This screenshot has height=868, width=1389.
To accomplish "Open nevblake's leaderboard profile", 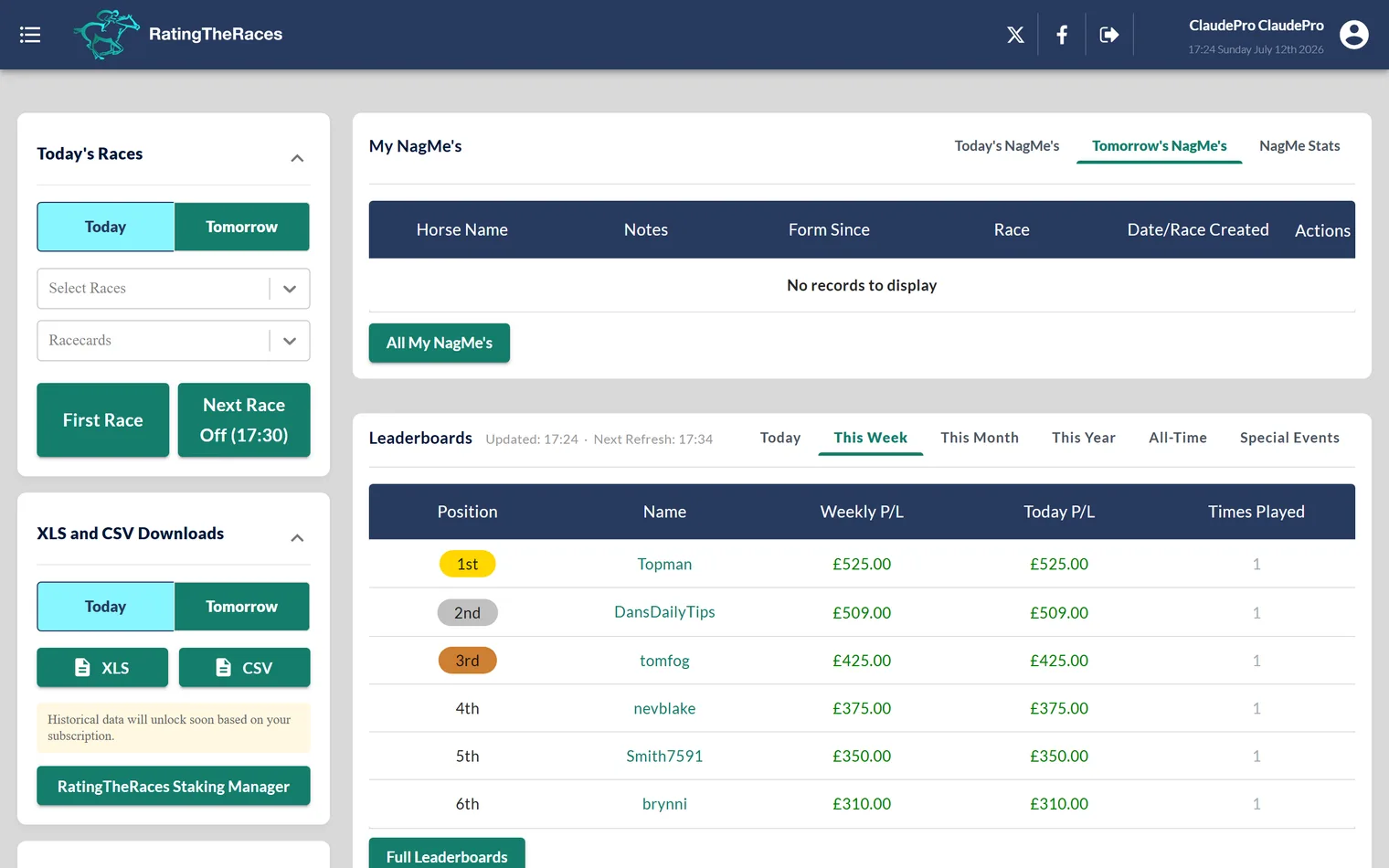I will point(664,708).
